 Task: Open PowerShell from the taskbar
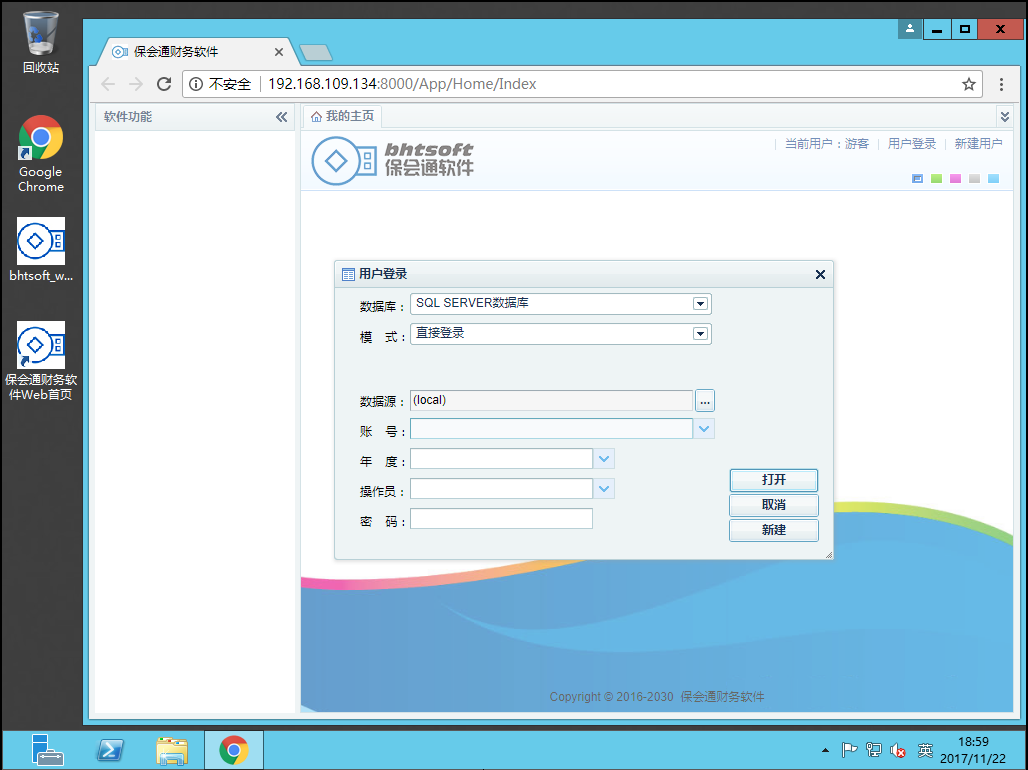[x=110, y=750]
